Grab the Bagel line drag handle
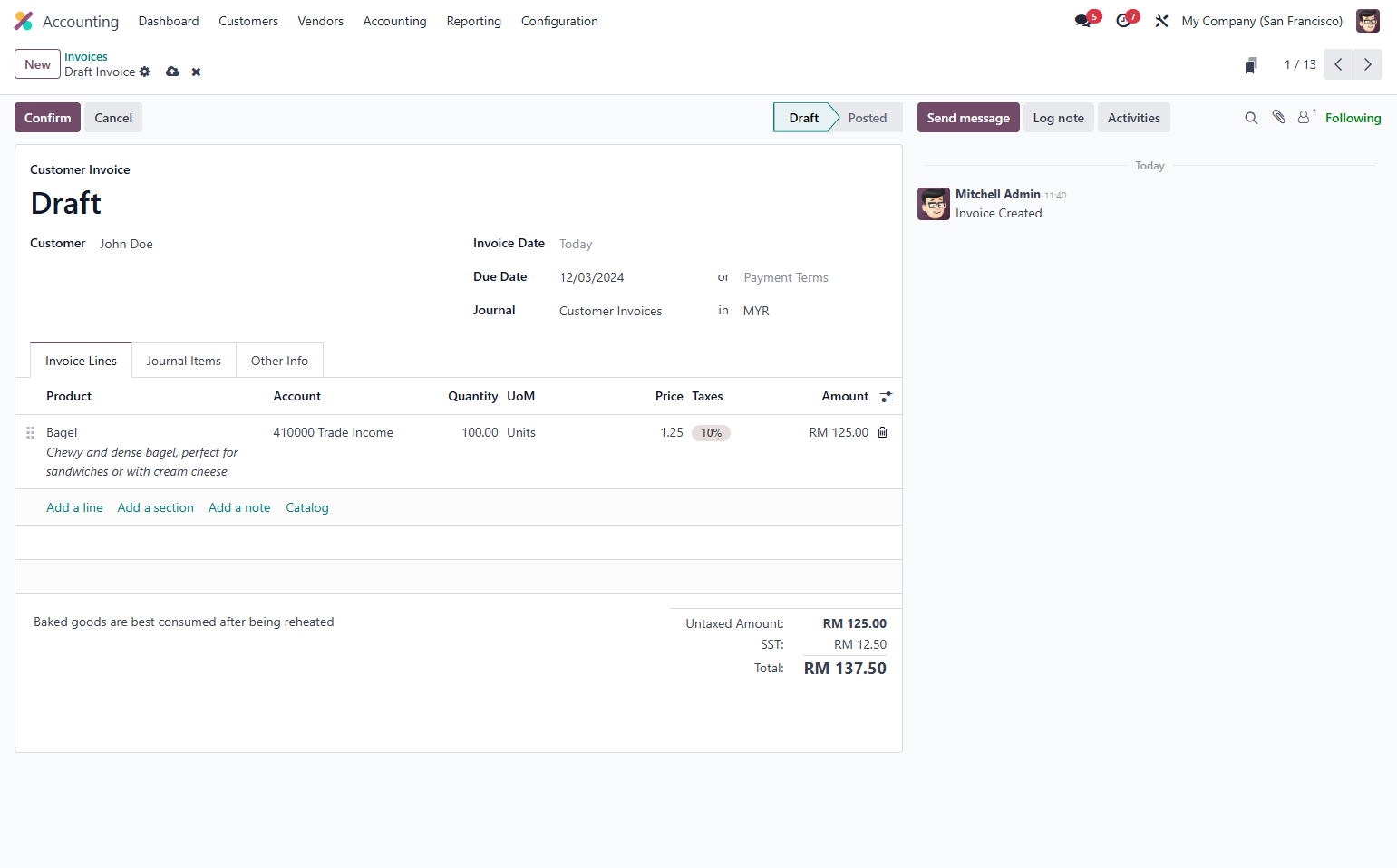1397x868 pixels. tap(30, 432)
